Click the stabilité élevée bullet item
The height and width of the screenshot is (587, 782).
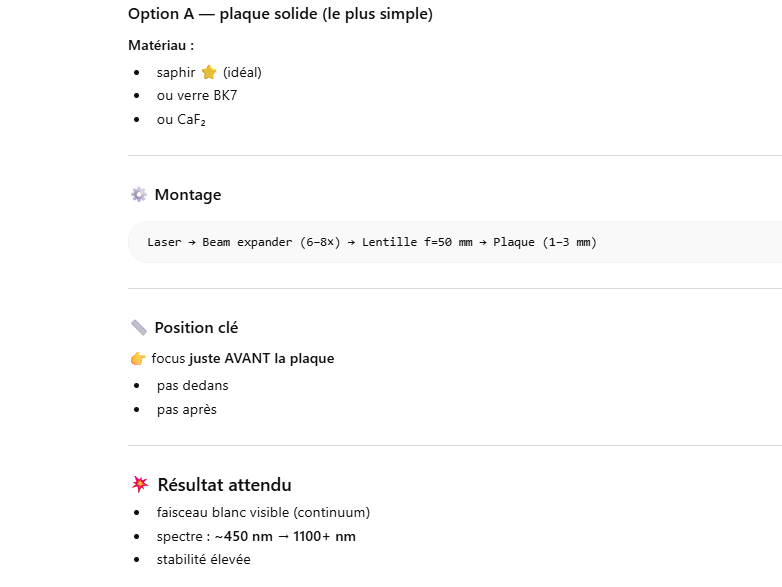[204, 560]
